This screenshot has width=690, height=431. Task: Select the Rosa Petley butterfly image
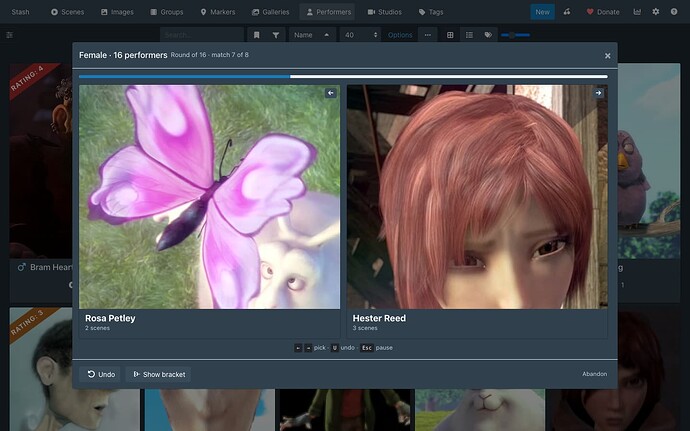click(x=209, y=197)
